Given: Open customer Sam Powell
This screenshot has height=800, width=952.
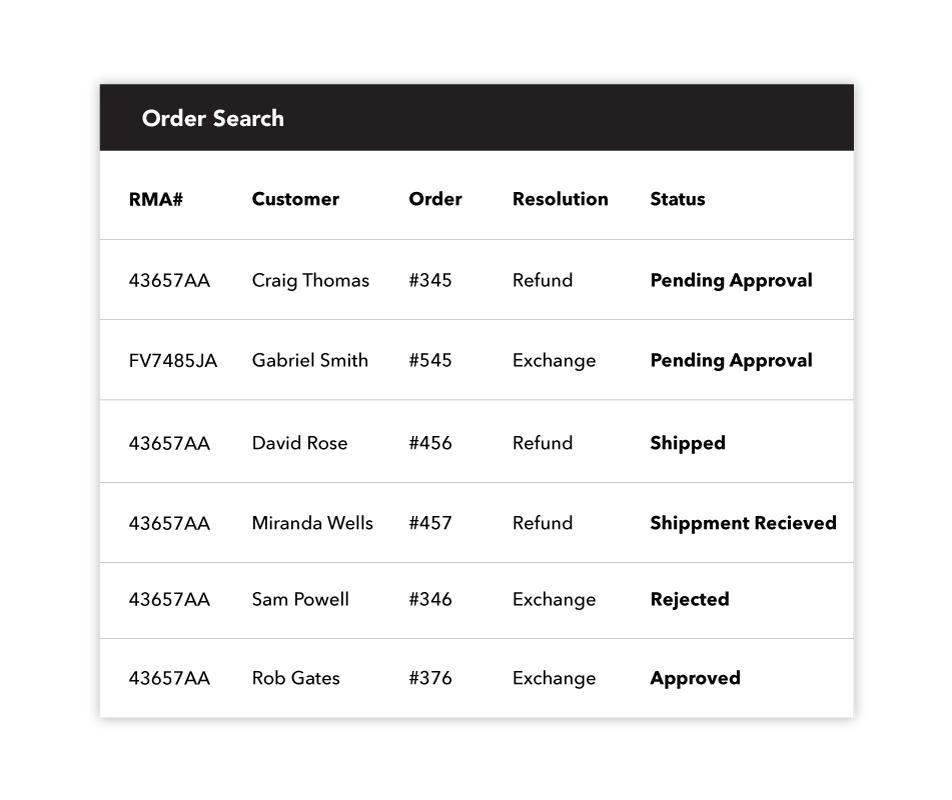Looking at the screenshot, I should (x=300, y=600).
